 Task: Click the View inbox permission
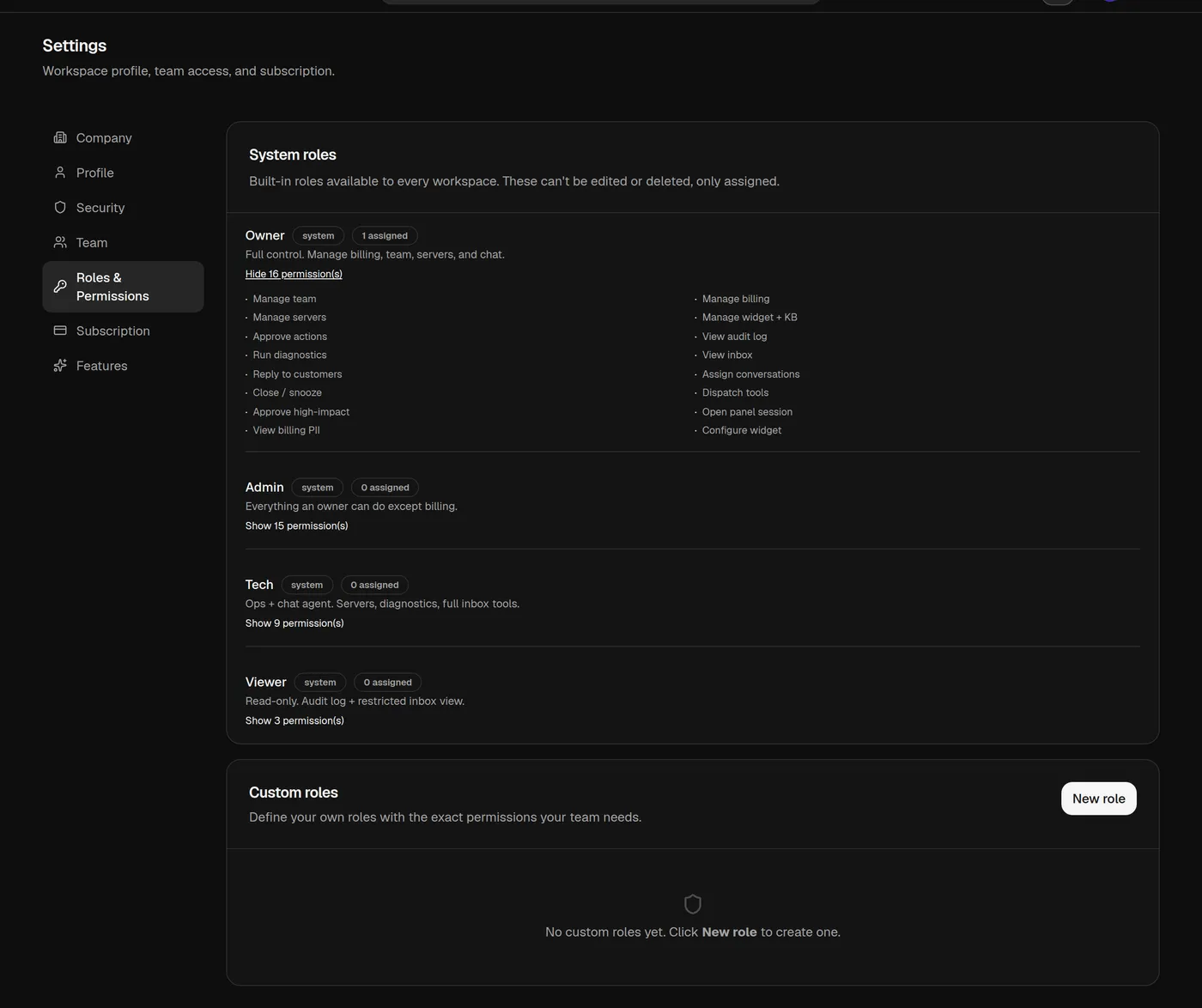(x=727, y=355)
